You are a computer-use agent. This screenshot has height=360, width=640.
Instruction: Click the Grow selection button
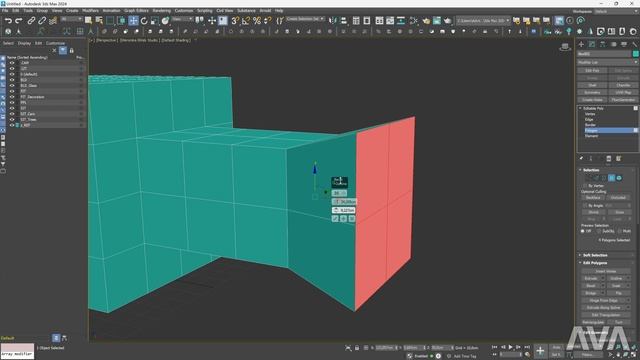(620, 212)
